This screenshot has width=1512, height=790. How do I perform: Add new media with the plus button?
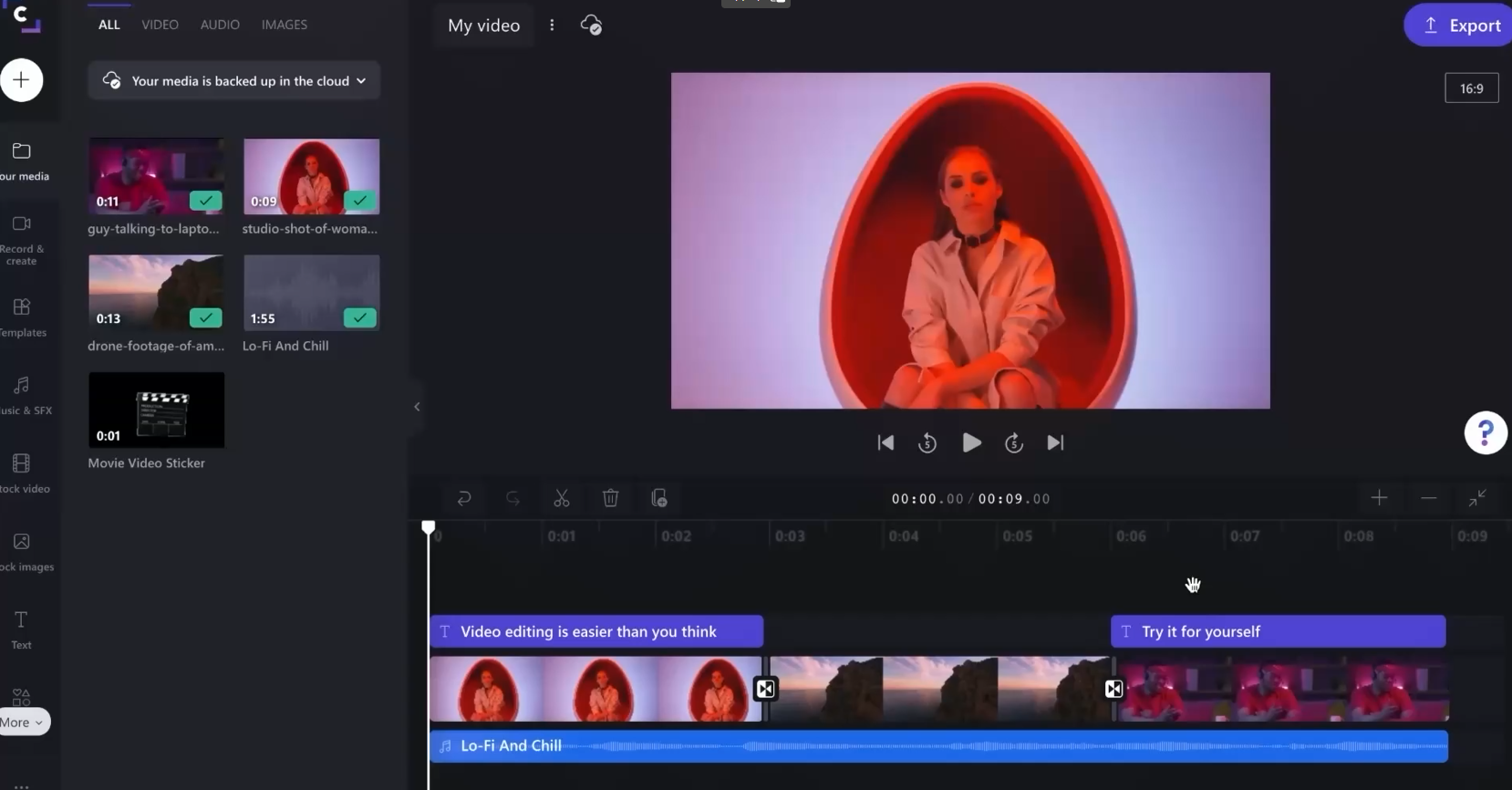22,80
